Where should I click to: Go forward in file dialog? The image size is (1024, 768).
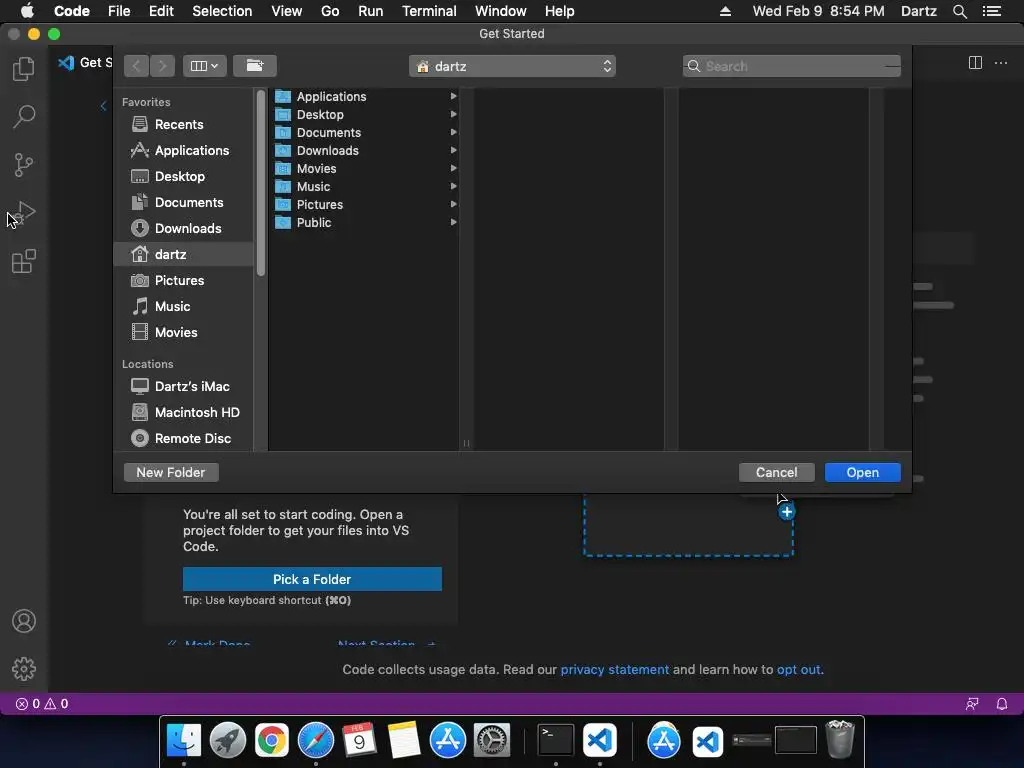tap(163, 66)
